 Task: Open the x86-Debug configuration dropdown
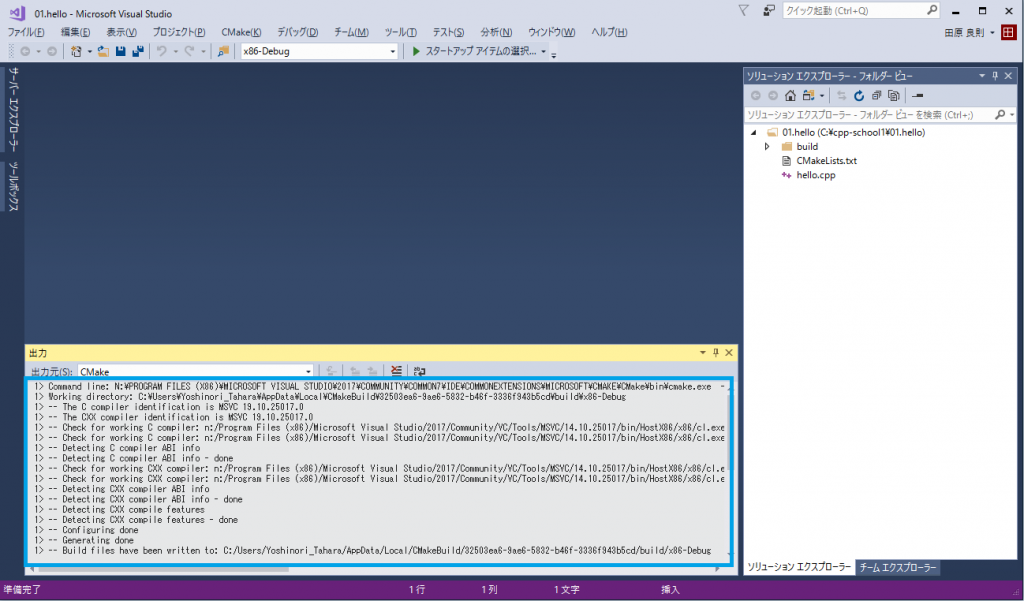[x=393, y=52]
